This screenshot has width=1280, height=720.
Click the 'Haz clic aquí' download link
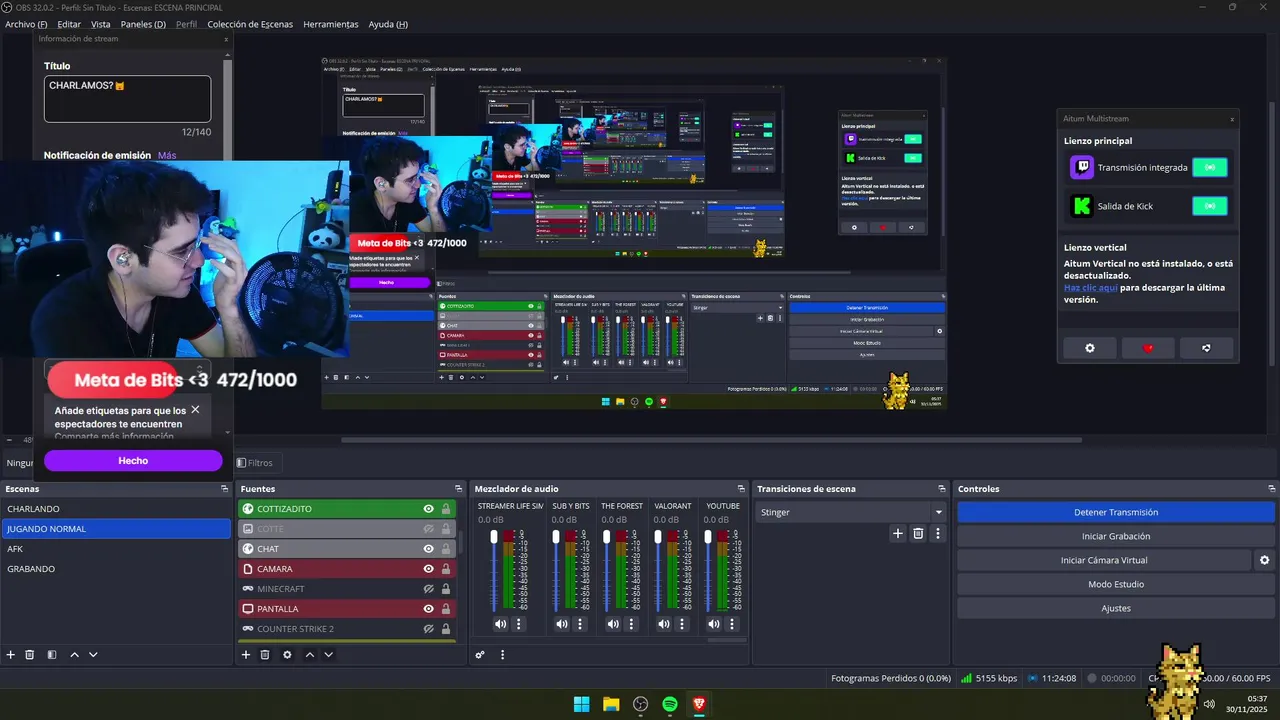[1090, 288]
